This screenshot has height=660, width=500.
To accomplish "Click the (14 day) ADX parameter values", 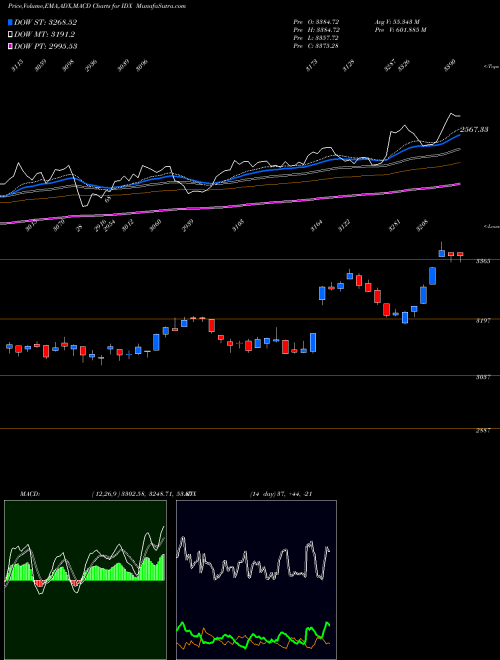I will click(x=281, y=494).
